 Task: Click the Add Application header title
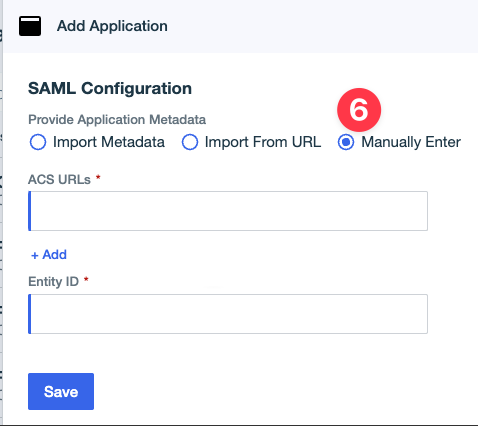pyautogui.click(x=112, y=26)
